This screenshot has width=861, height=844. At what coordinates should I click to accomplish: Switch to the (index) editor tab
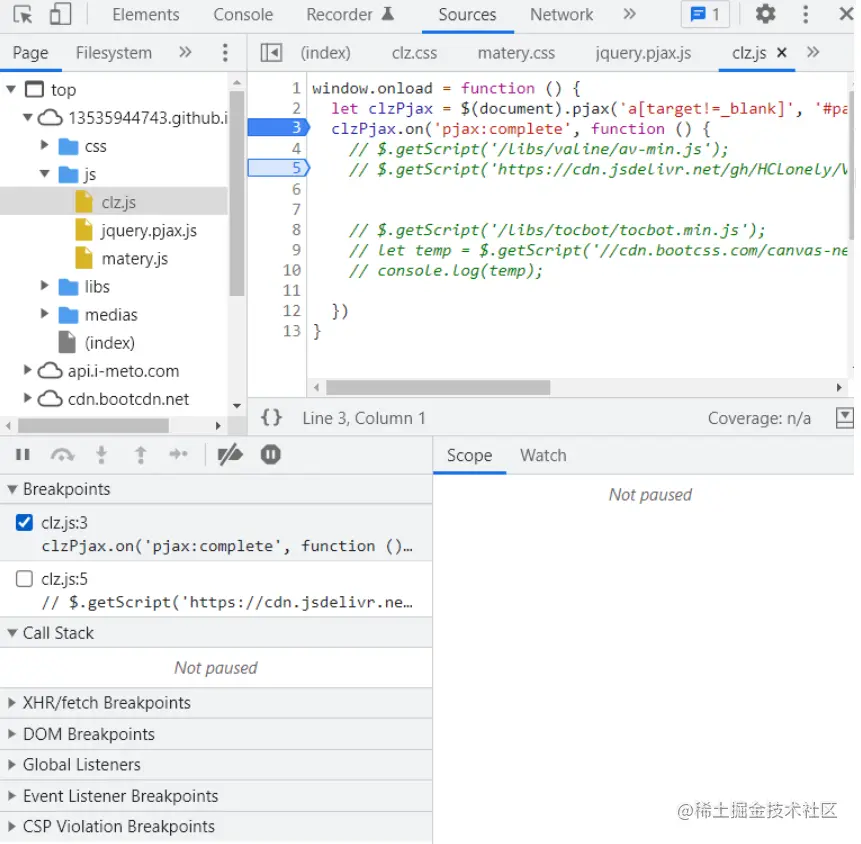325,53
